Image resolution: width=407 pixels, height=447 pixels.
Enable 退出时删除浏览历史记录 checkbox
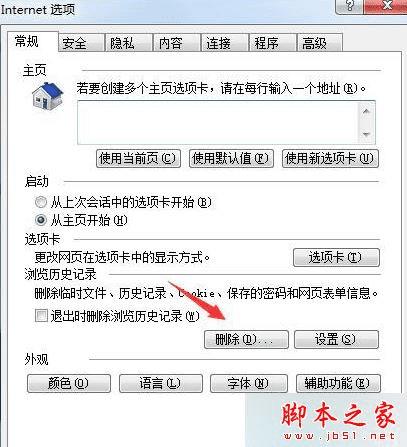pyautogui.click(x=41, y=315)
